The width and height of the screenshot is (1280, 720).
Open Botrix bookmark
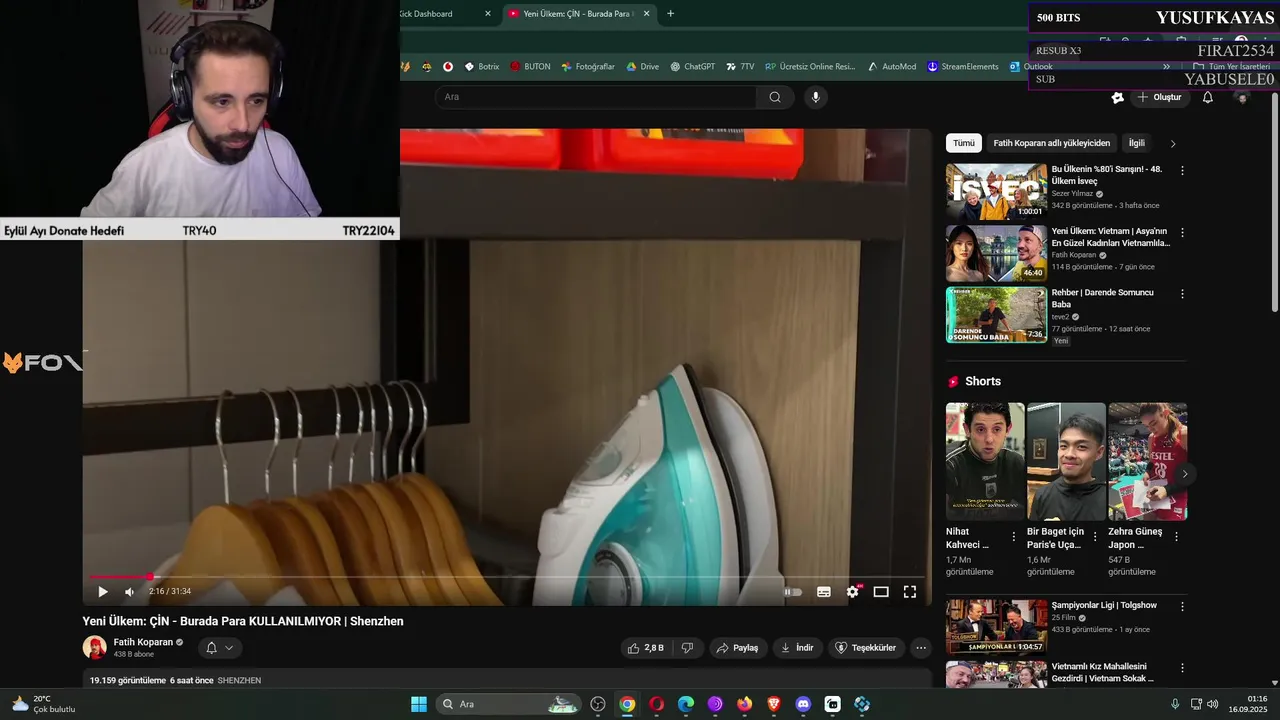tap(481, 67)
